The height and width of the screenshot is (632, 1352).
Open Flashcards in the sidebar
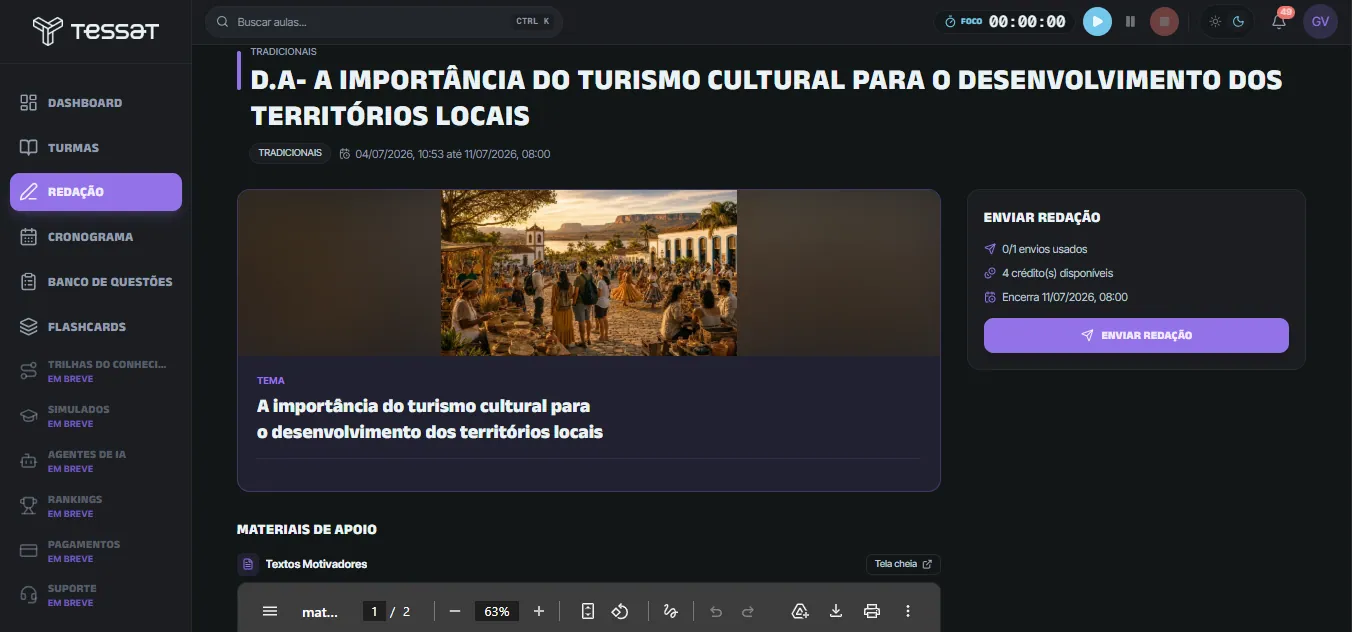(96, 327)
